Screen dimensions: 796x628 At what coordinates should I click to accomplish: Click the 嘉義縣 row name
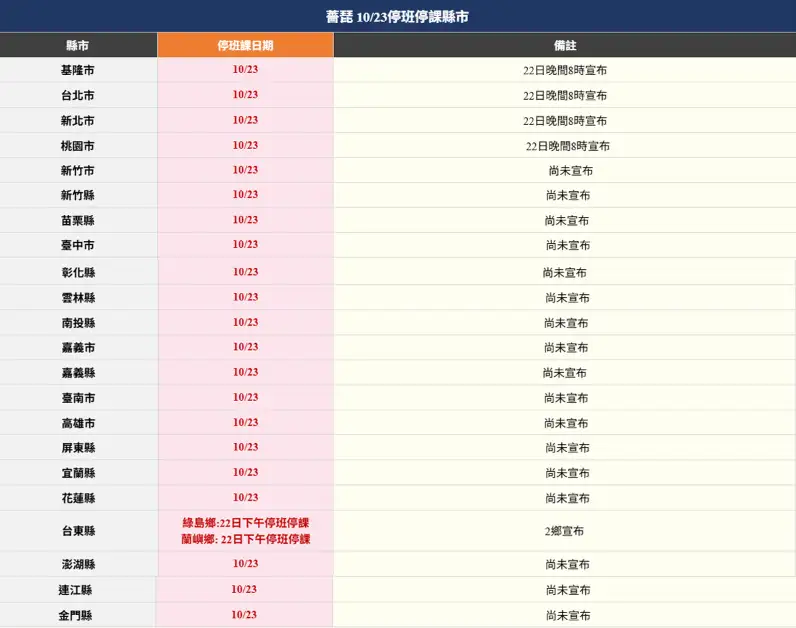coord(79,373)
